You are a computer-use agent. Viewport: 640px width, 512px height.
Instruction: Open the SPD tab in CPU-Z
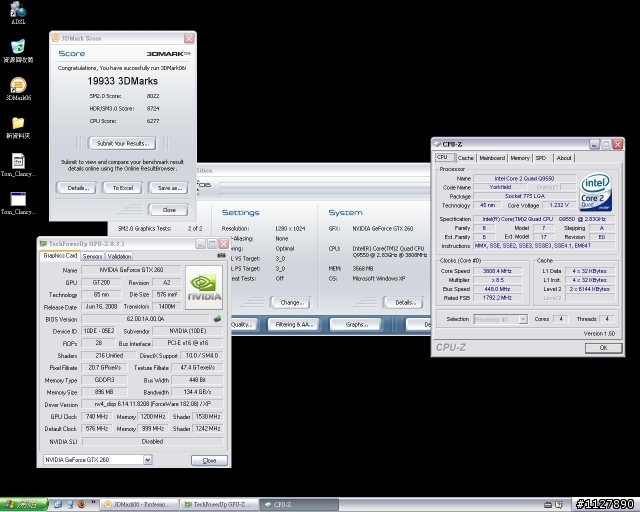pos(541,158)
